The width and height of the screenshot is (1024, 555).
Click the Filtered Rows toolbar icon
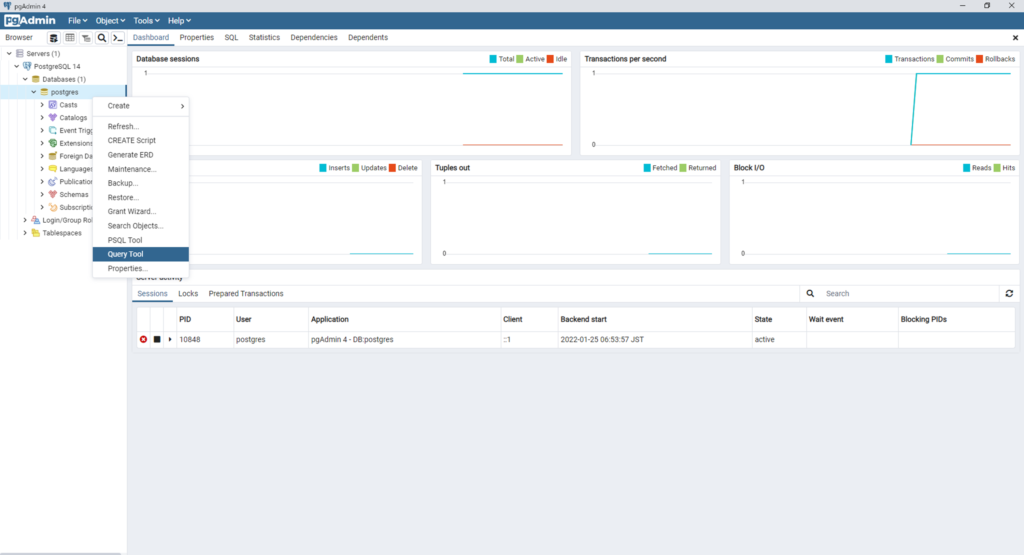click(86, 38)
